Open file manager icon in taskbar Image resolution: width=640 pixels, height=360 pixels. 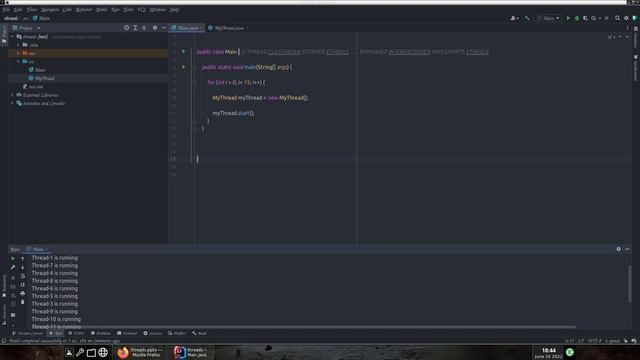[91, 352]
